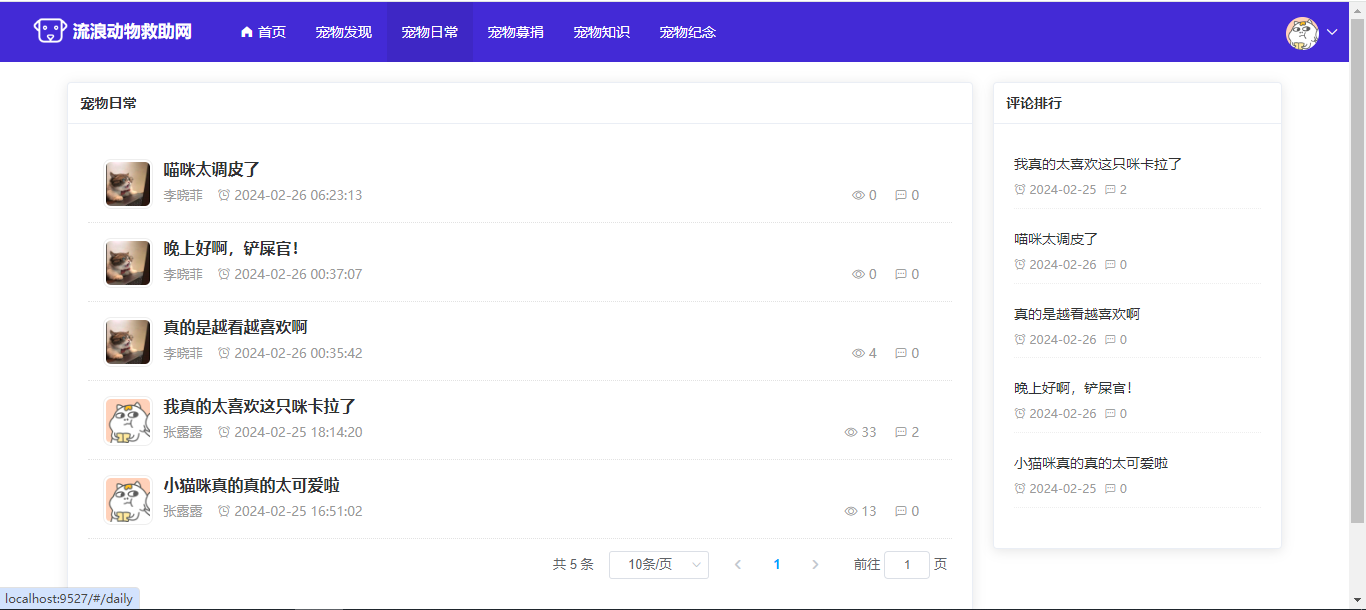Image resolution: width=1366 pixels, height=610 pixels.
Task: Click comment icon in ranking under 喵咪太调皮了
Action: point(1109,265)
